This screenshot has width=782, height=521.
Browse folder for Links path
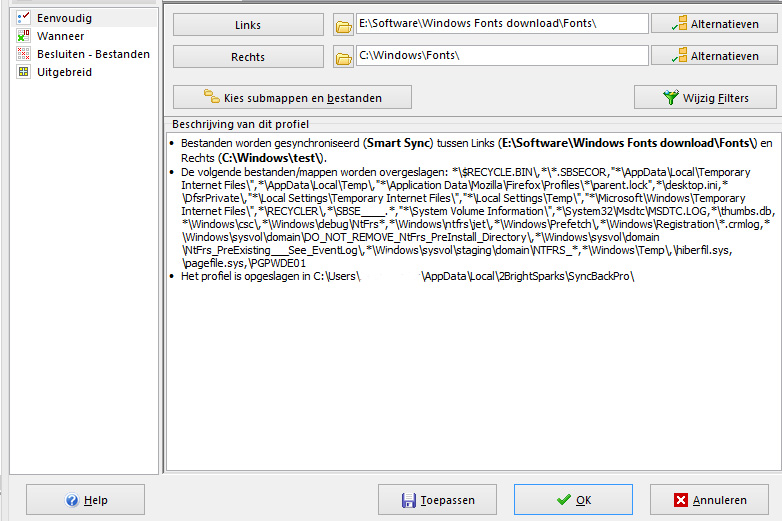[x=343, y=25]
